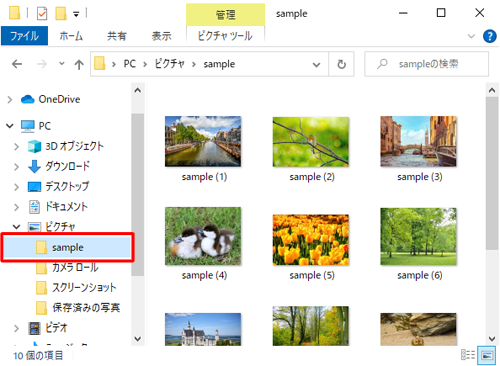Collapse the ピクチャ tree node
This screenshot has width=500, height=366.
pyautogui.click(x=16, y=227)
